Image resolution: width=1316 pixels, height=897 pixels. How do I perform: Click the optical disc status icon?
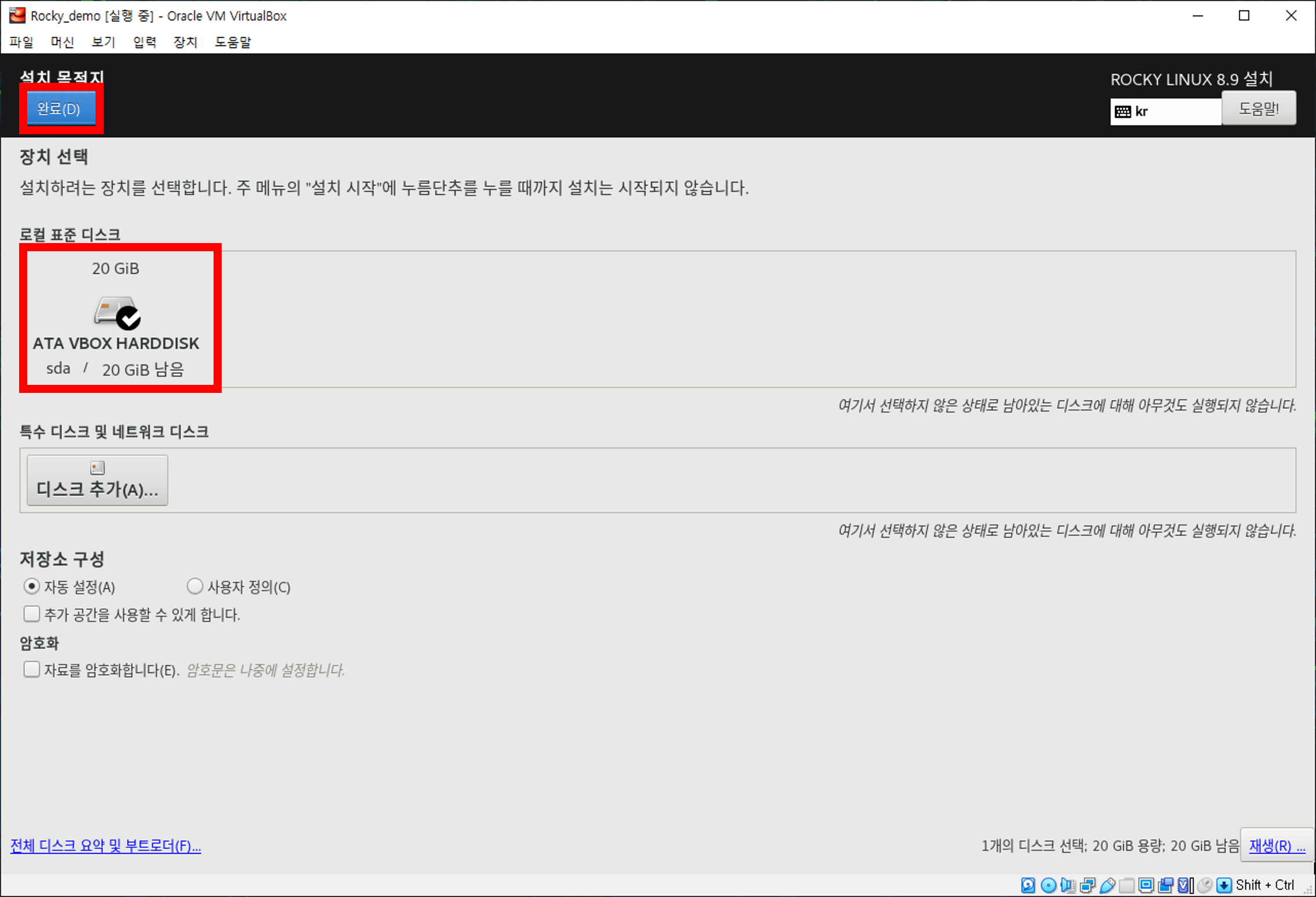click(1047, 885)
